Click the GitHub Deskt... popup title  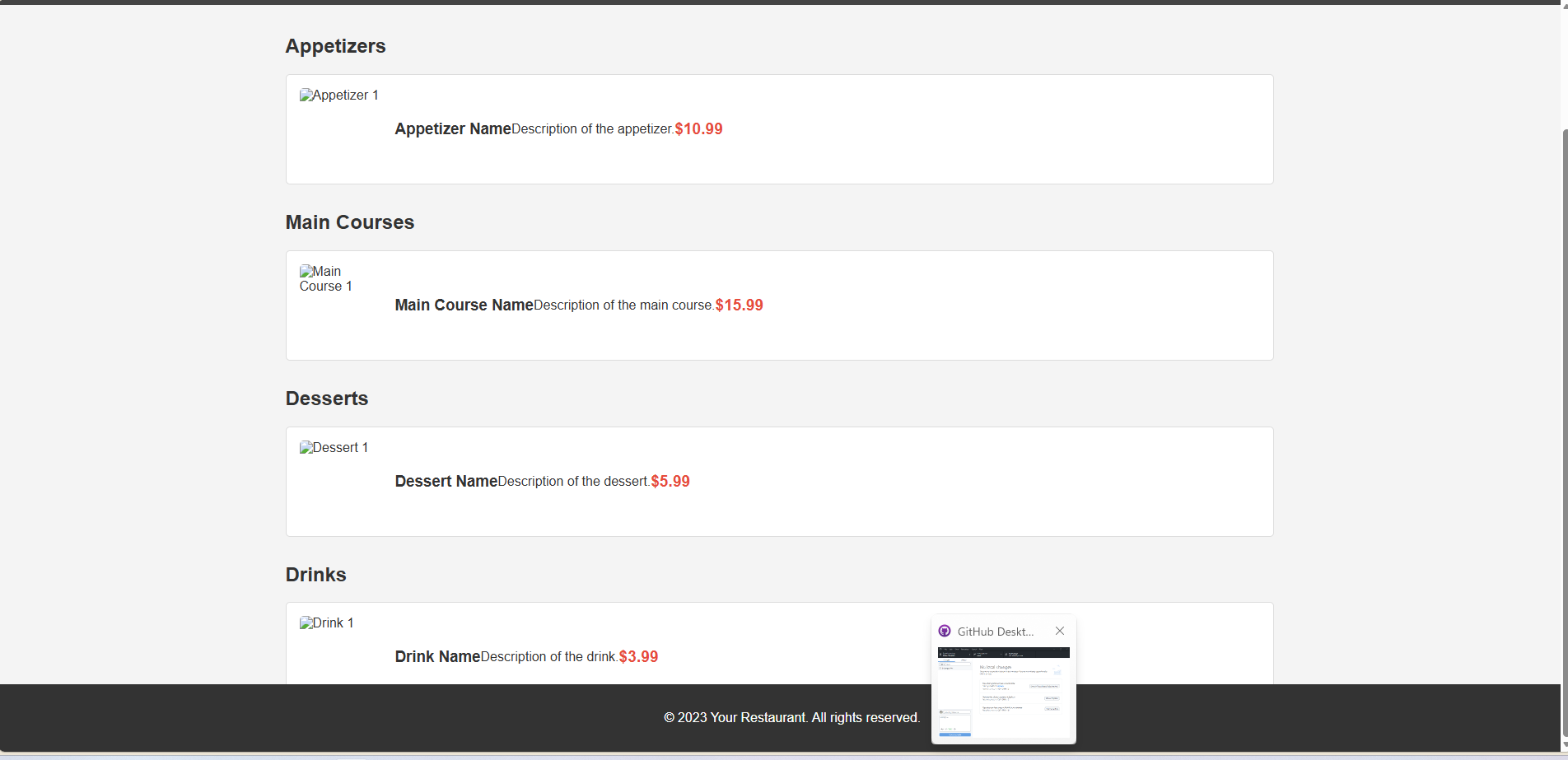click(x=995, y=632)
